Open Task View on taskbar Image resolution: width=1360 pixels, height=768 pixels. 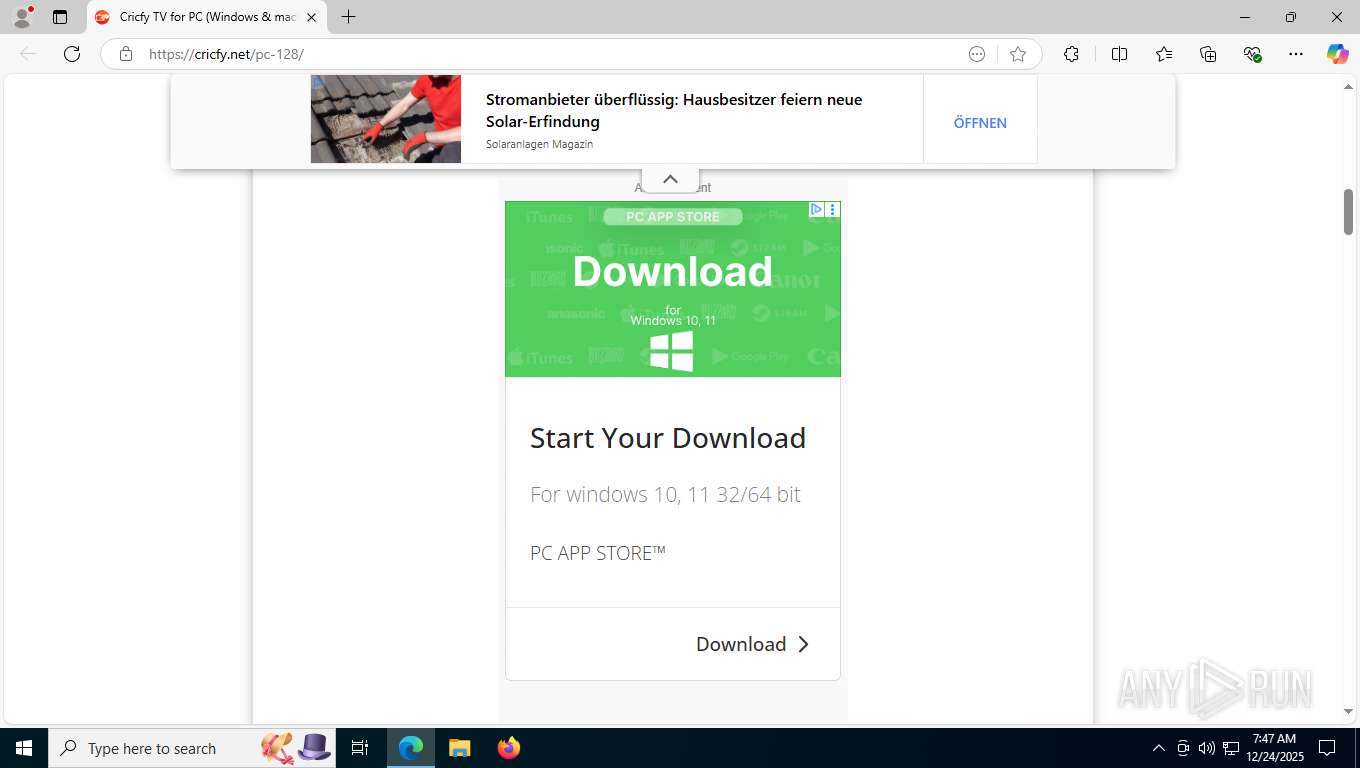(360, 748)
